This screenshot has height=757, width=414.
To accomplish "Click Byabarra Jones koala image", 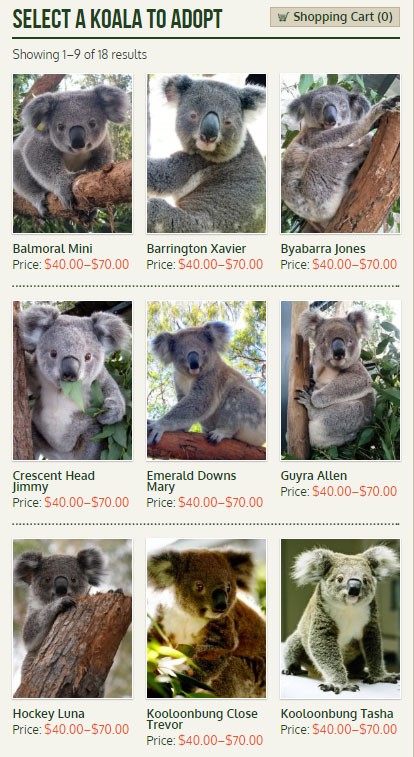I will point(340,154).
